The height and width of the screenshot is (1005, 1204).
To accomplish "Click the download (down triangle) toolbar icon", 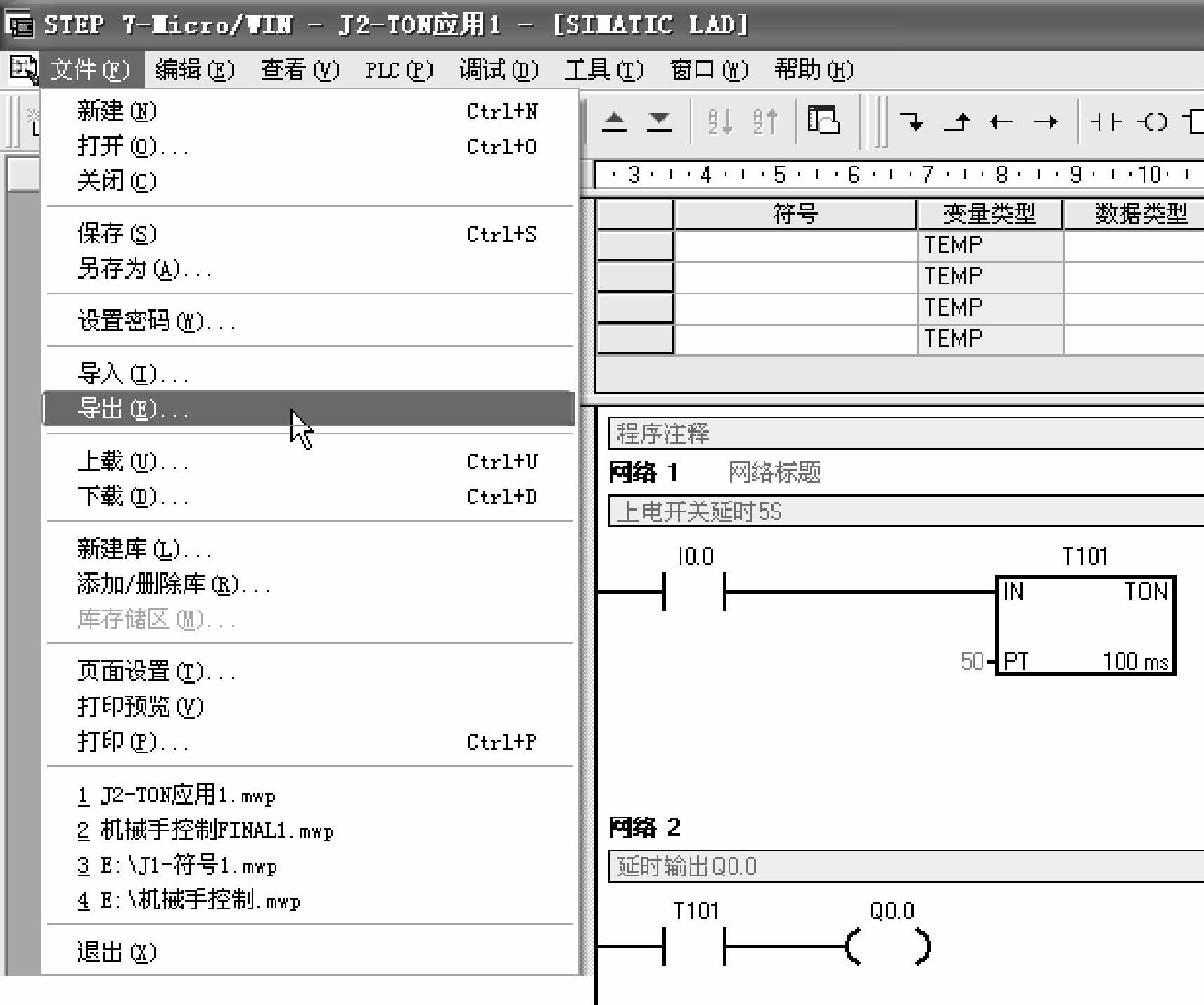I will (x=659, y=122).
